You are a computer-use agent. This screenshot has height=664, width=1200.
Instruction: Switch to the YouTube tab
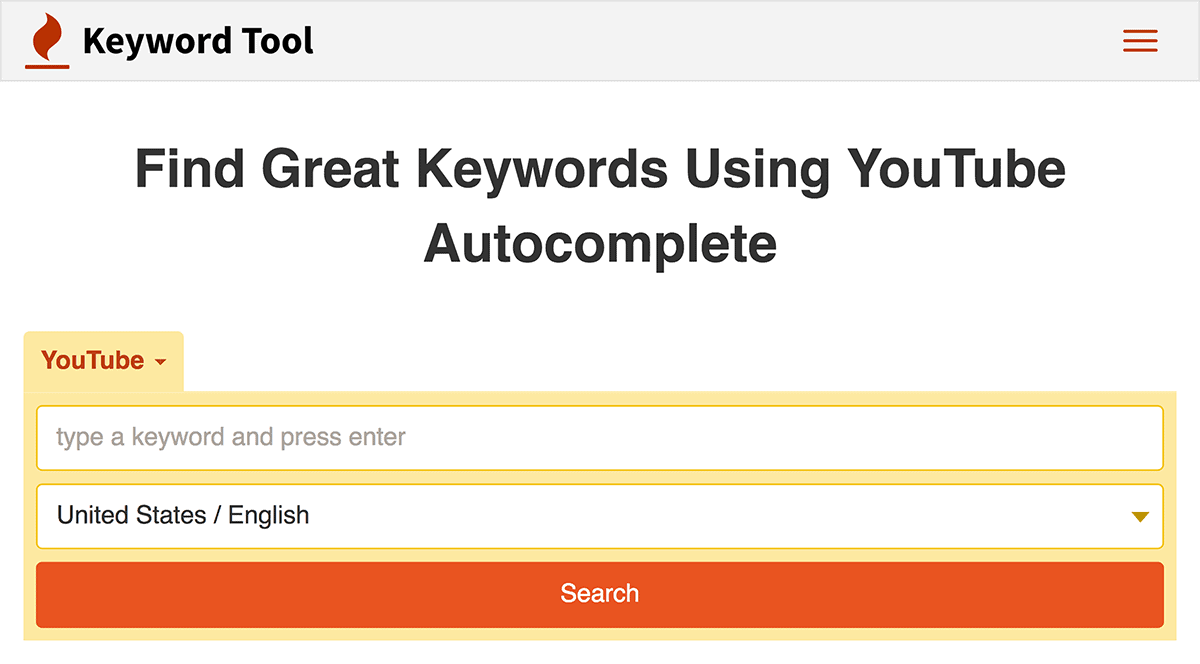coord(104,361)
